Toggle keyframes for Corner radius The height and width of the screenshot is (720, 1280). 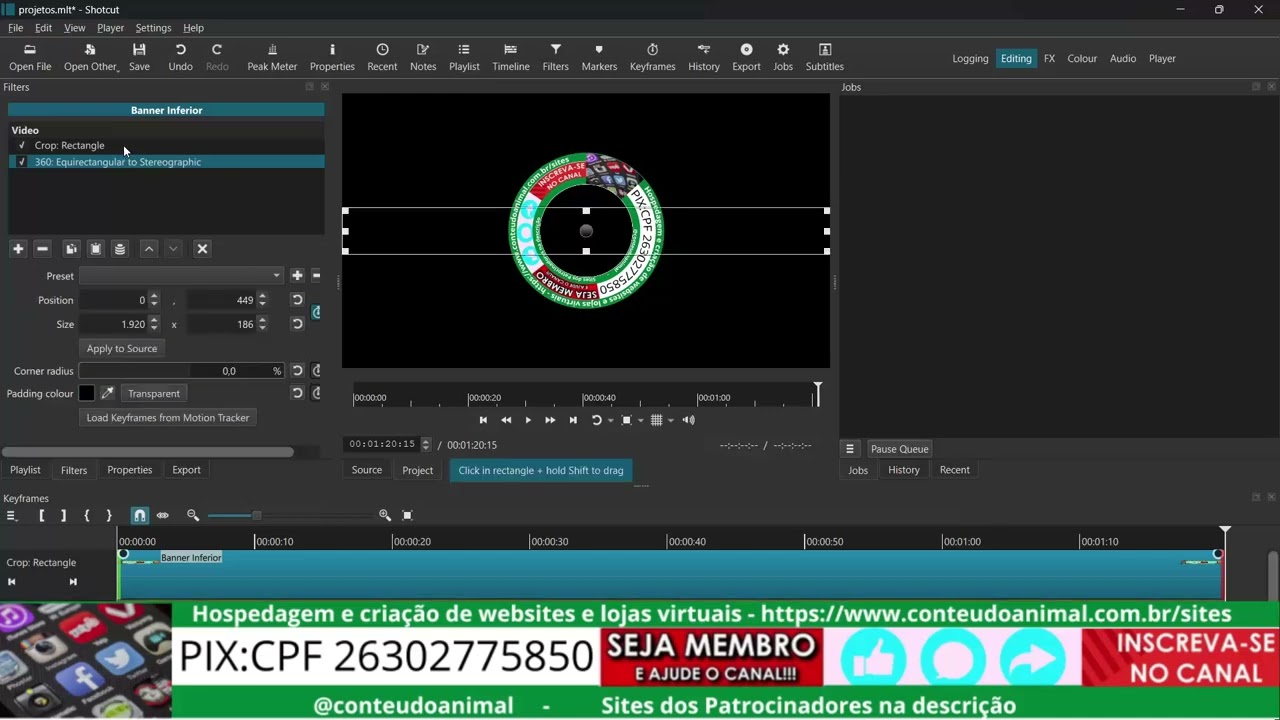point(317,371)
